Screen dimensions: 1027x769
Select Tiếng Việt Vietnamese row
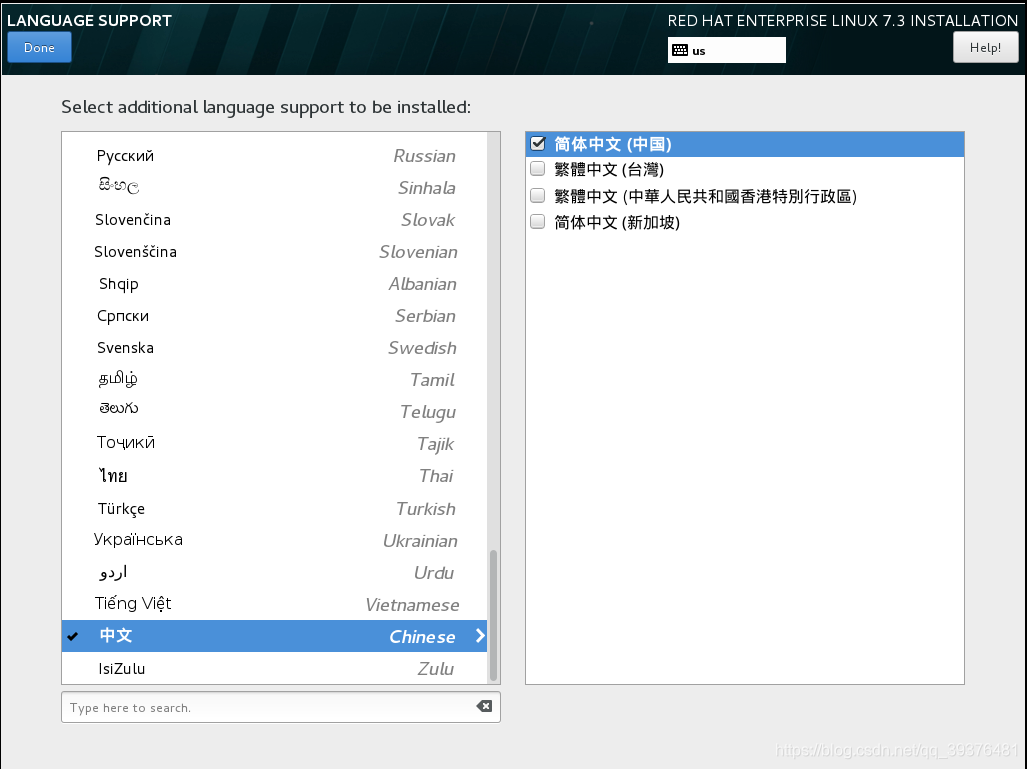(274, 605)
